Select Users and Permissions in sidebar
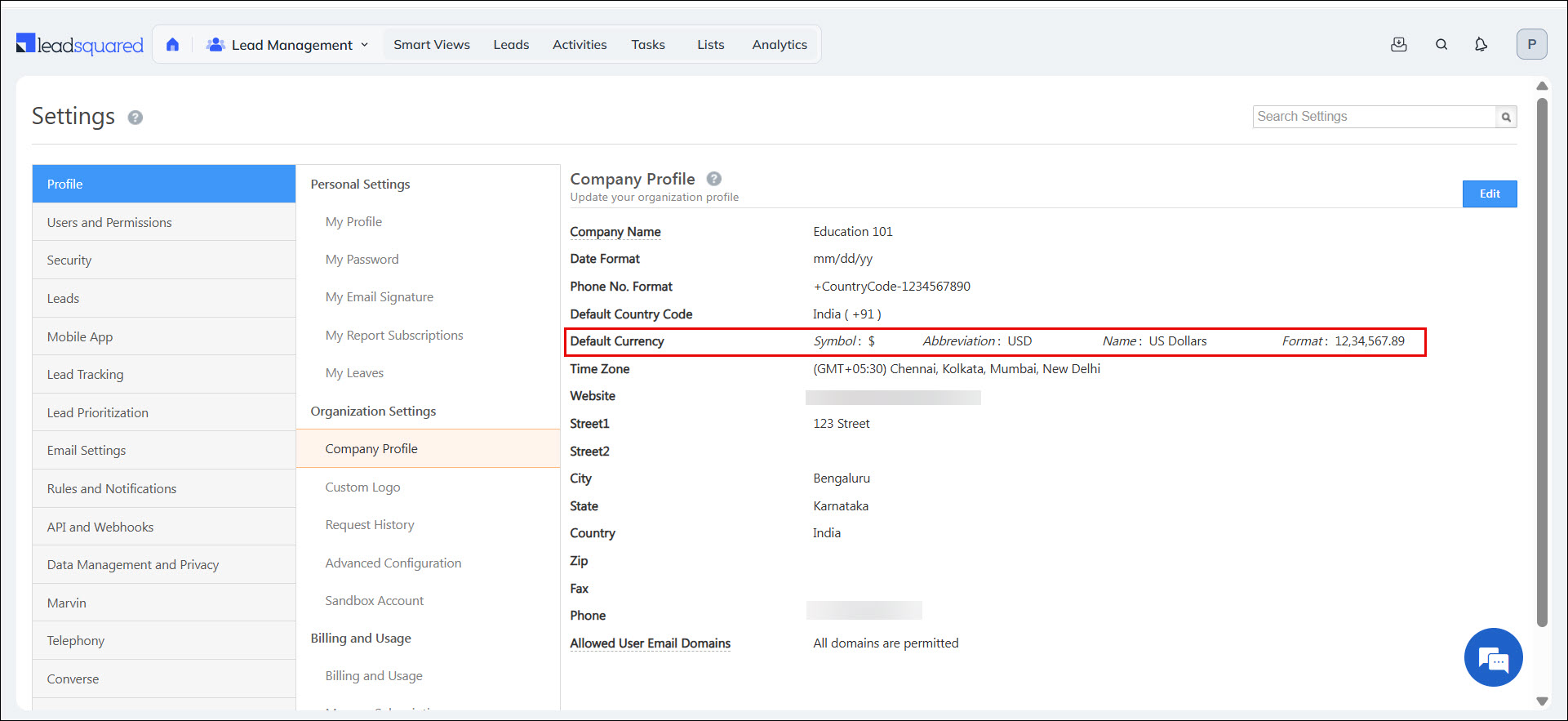 [x=109, y=222]
